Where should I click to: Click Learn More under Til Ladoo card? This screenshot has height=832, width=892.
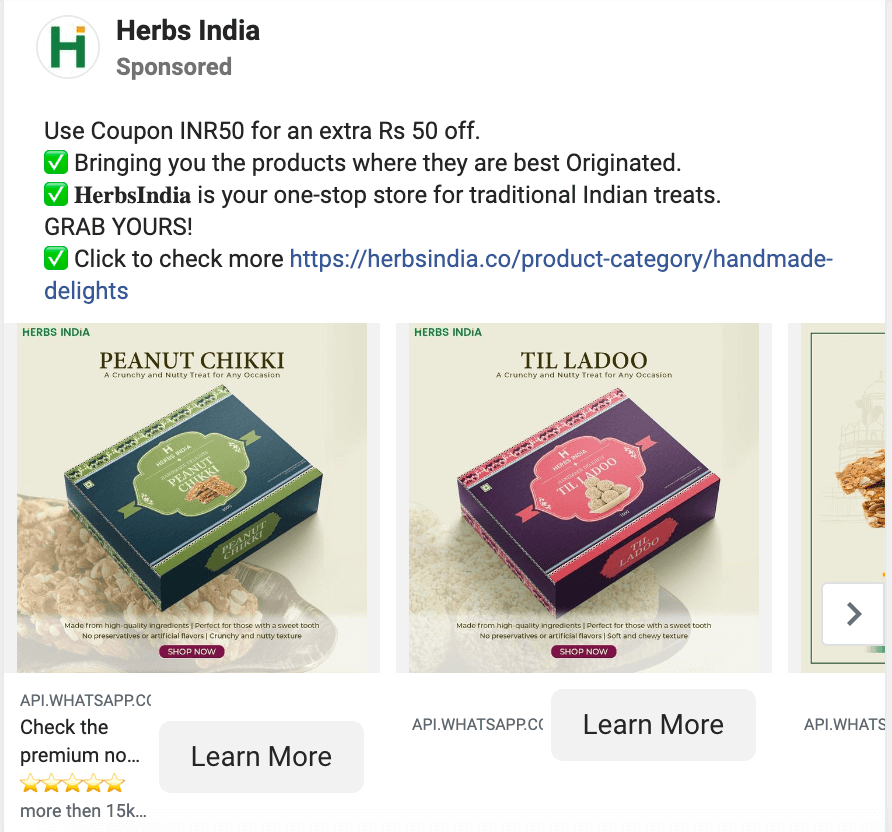(653, 725)
